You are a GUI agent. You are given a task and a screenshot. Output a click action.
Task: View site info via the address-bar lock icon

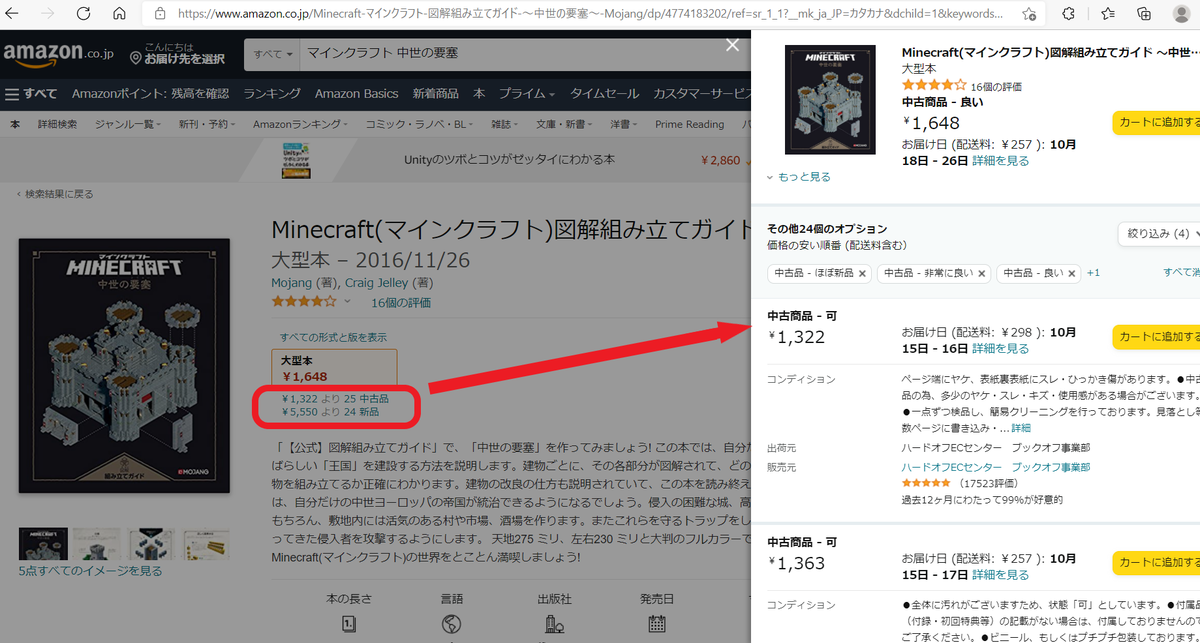click(161, 14)
